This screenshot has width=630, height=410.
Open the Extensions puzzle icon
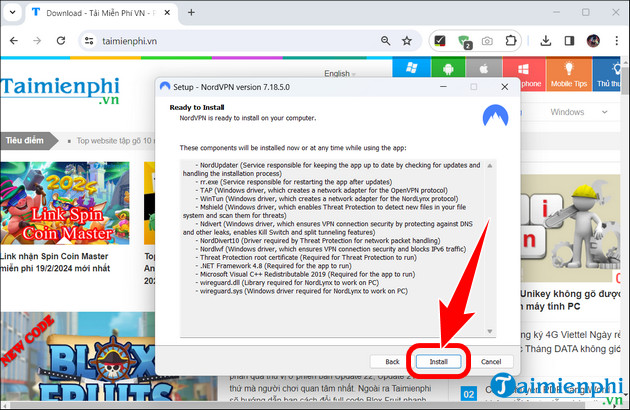click(511, 41)
